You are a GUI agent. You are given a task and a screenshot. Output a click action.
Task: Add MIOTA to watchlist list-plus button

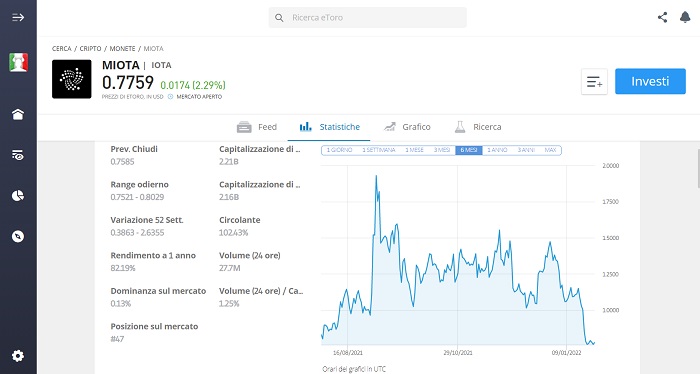594,82
